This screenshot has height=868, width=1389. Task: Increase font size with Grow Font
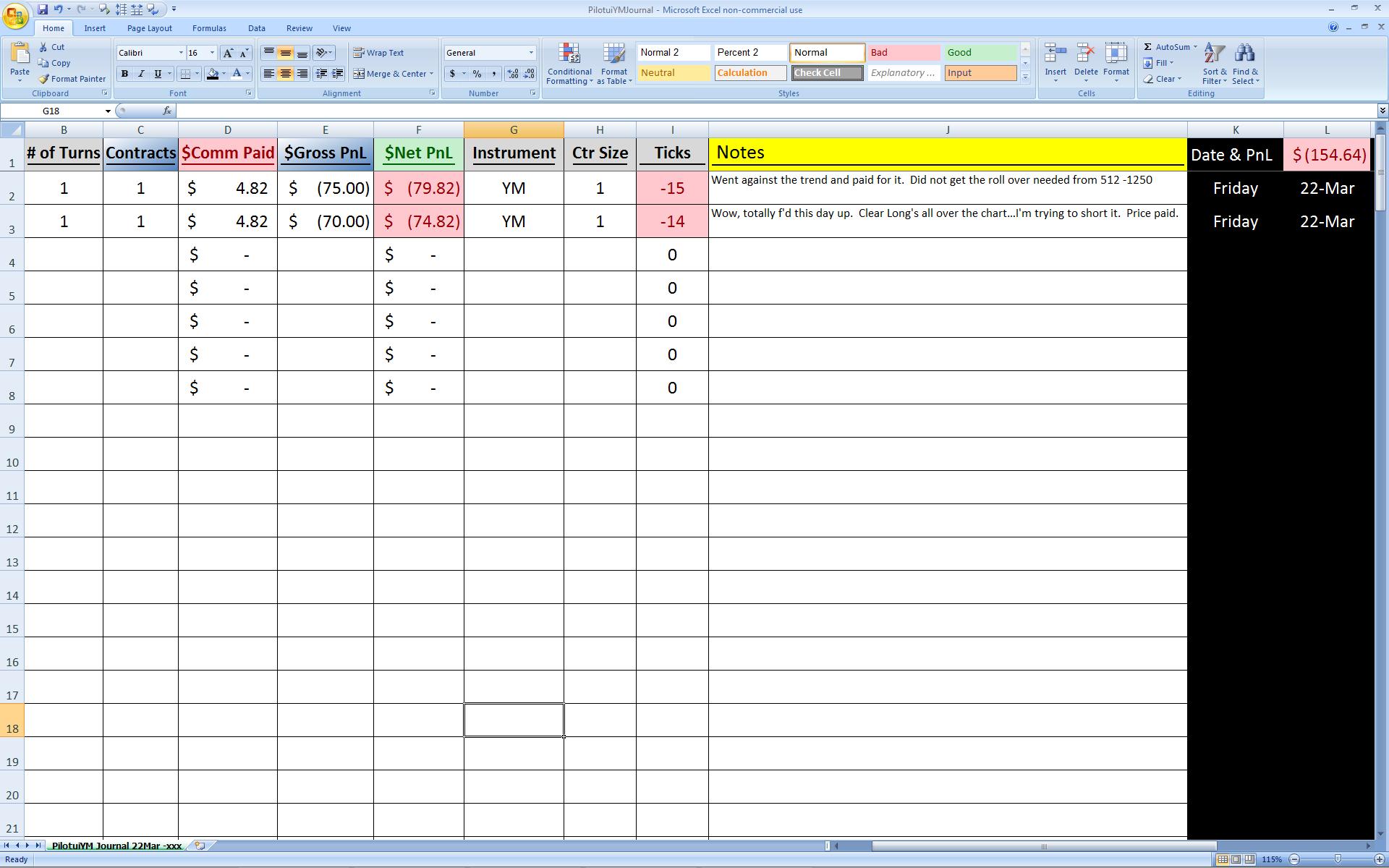pyautogui.click(x=228, y=53)
